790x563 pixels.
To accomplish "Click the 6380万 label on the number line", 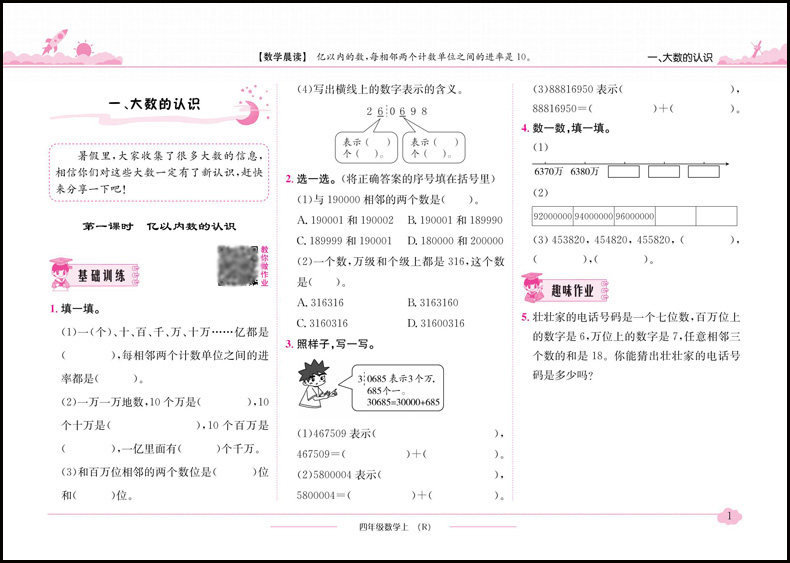I will (x=584, y=171).
